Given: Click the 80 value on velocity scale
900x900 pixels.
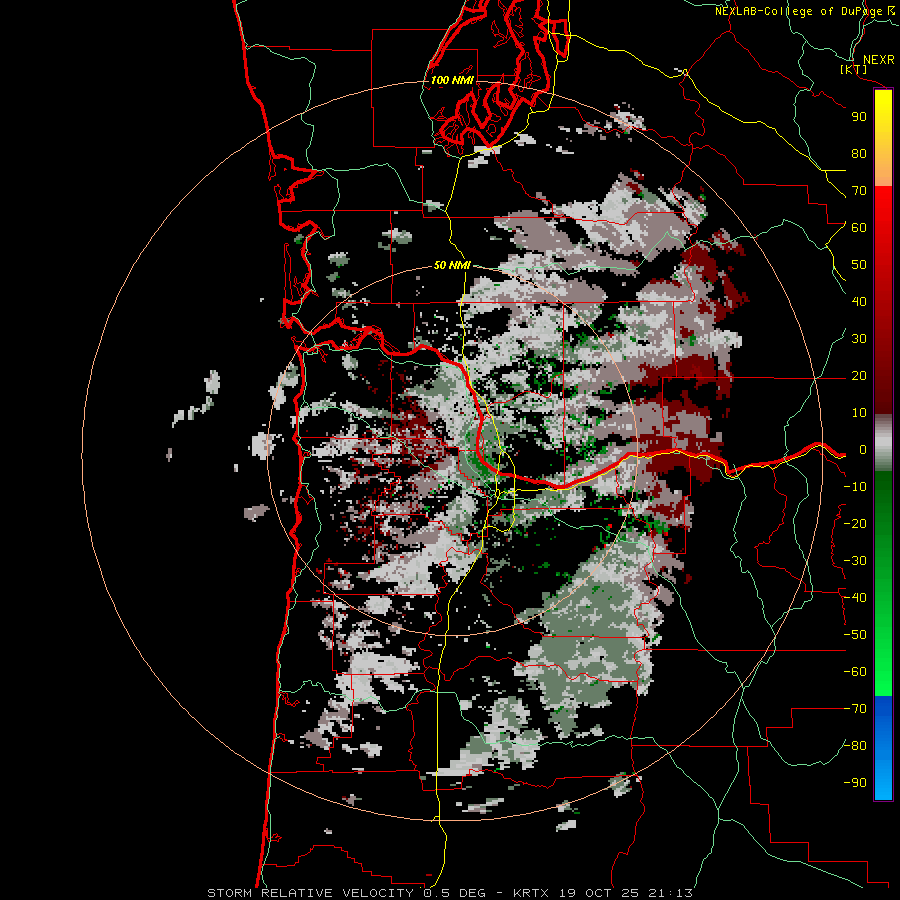Looking at the screenshot, I should pos(859,154).
